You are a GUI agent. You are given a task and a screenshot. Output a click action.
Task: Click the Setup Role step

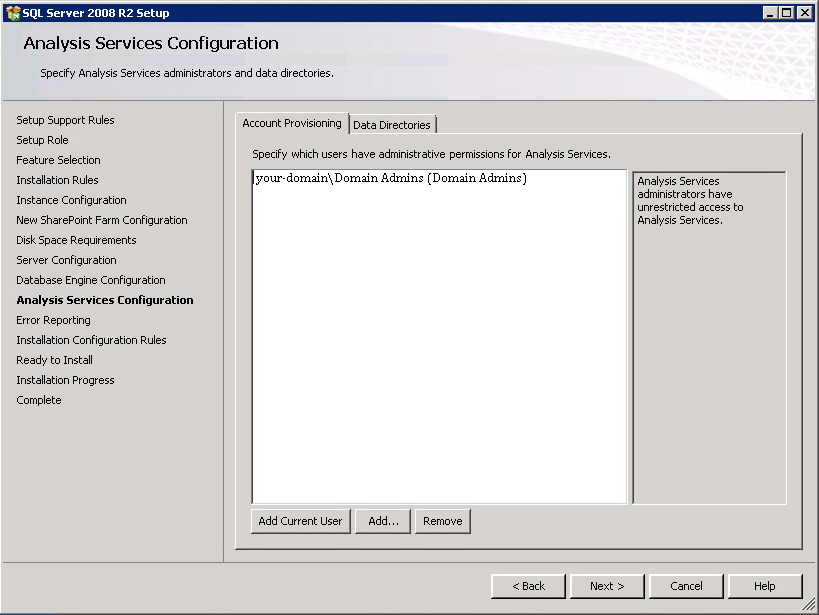point(42,140)
